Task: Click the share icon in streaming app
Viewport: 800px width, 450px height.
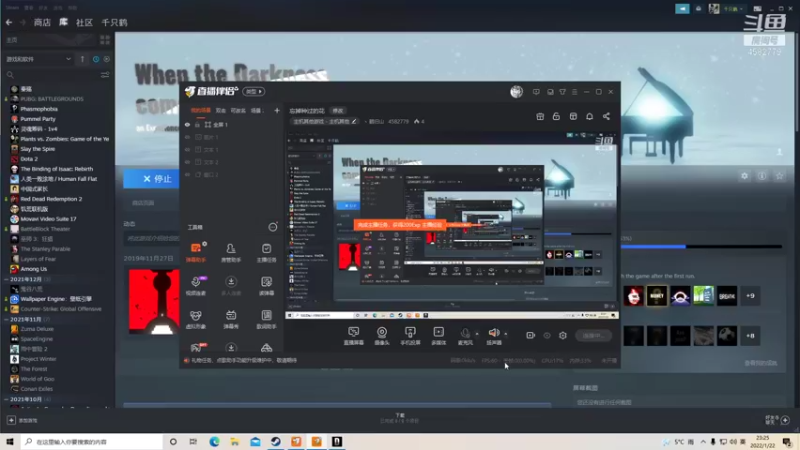Action: tap(606, 116)
